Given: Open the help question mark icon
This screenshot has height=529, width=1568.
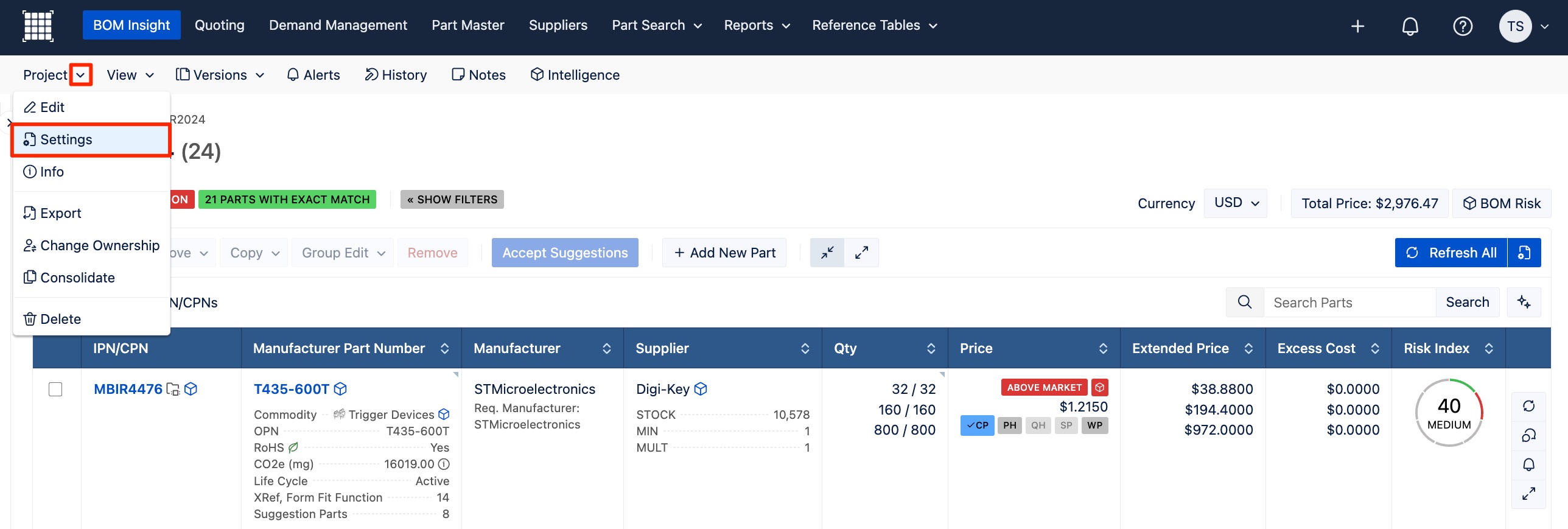Looking at the screenshot, I should [x=1462, y=26].
